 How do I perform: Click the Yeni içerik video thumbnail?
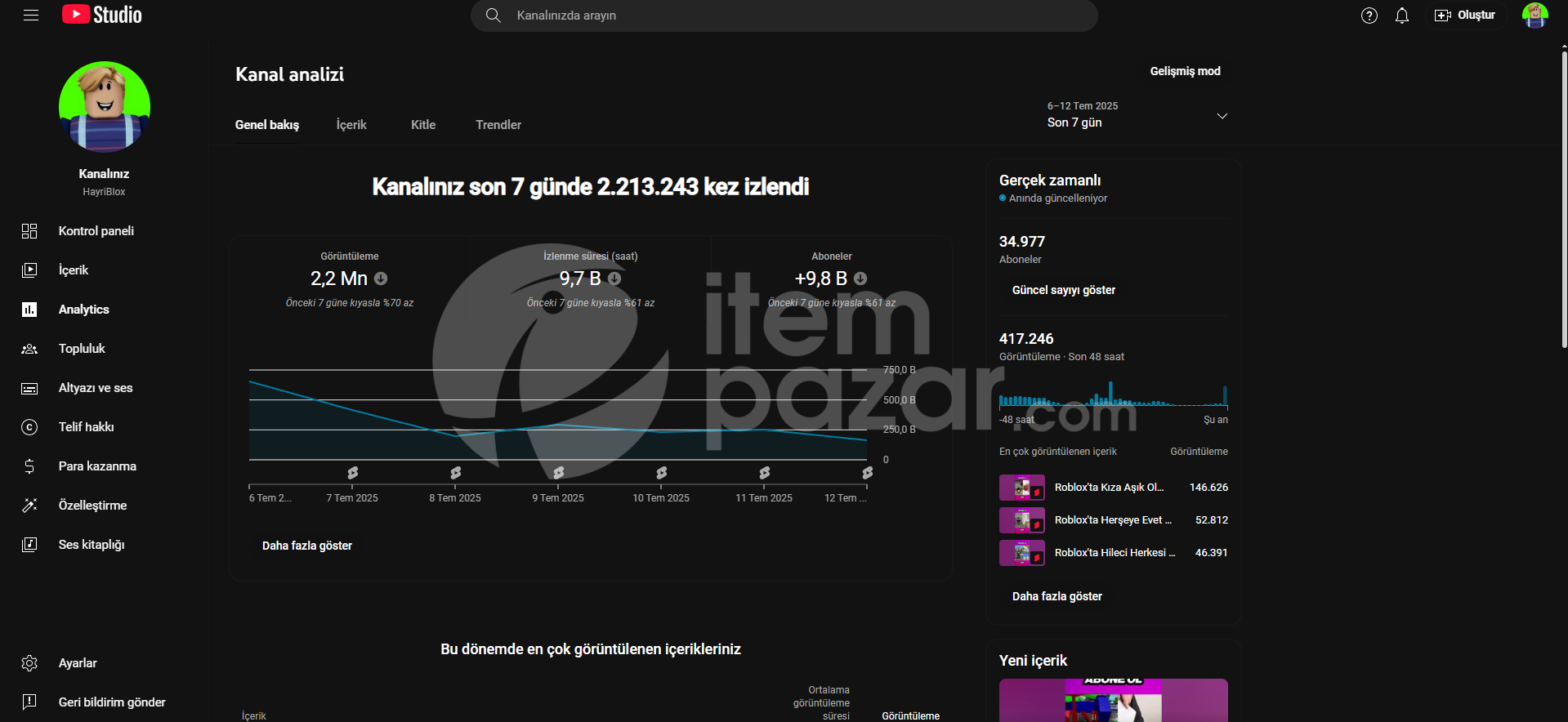click(x=1114, y=700)
